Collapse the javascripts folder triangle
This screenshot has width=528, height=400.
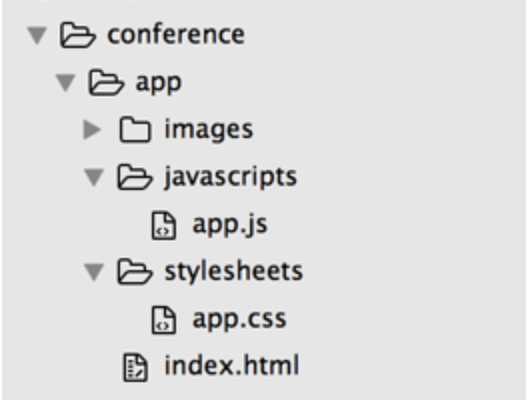94,177
